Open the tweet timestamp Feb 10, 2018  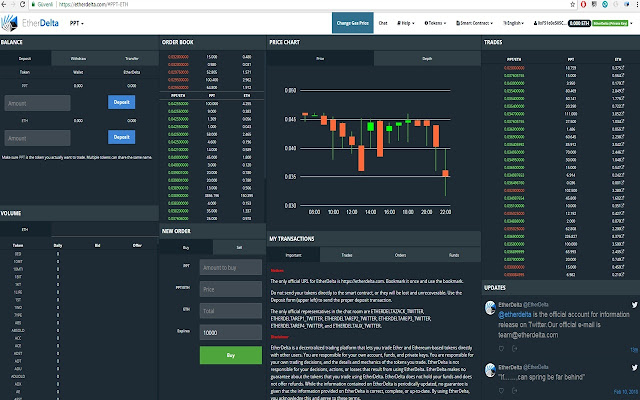pos(626,392)
